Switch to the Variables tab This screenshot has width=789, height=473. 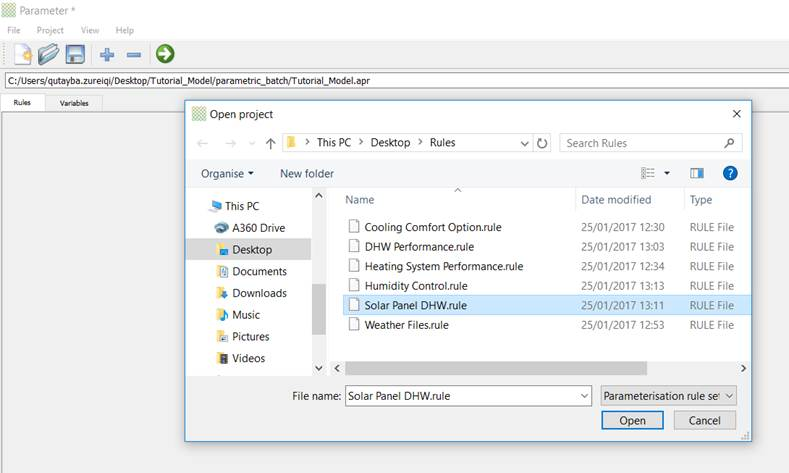pos(74,103)
